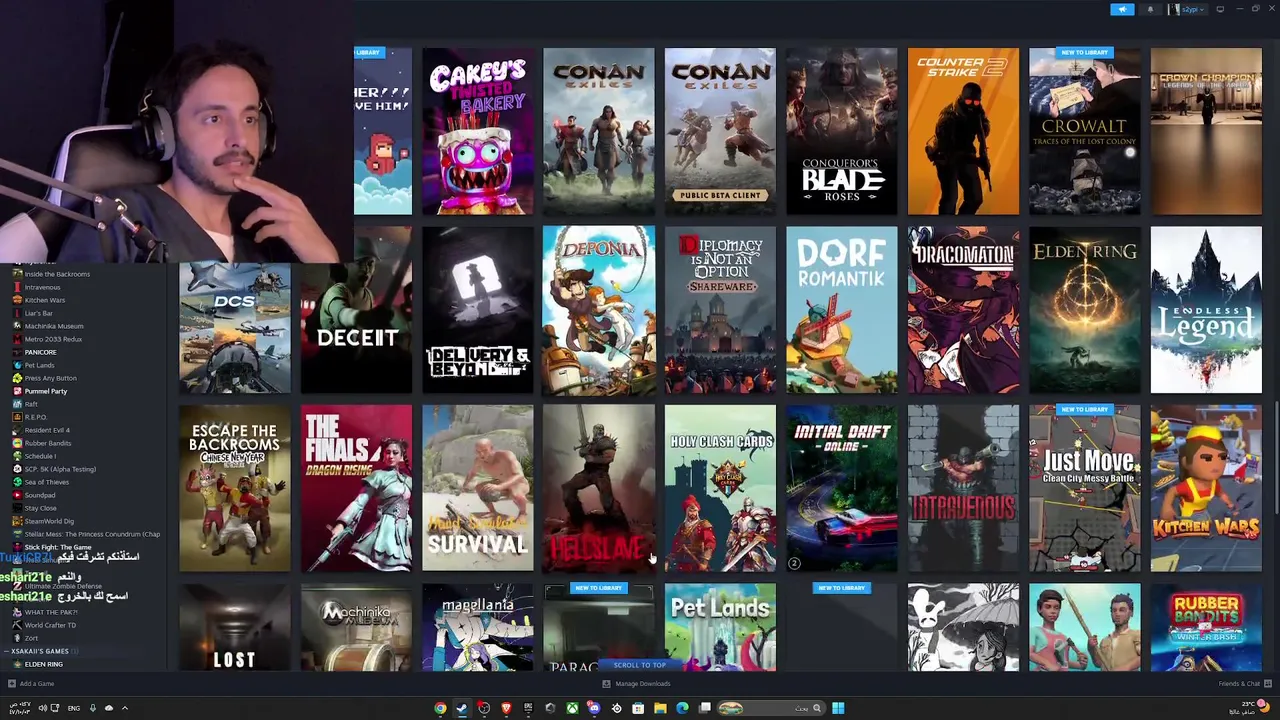Select R.E.P.O. in the library list
Image resolution: width=1280 pixels, height=720 pixels.
(x=36, y=417)
